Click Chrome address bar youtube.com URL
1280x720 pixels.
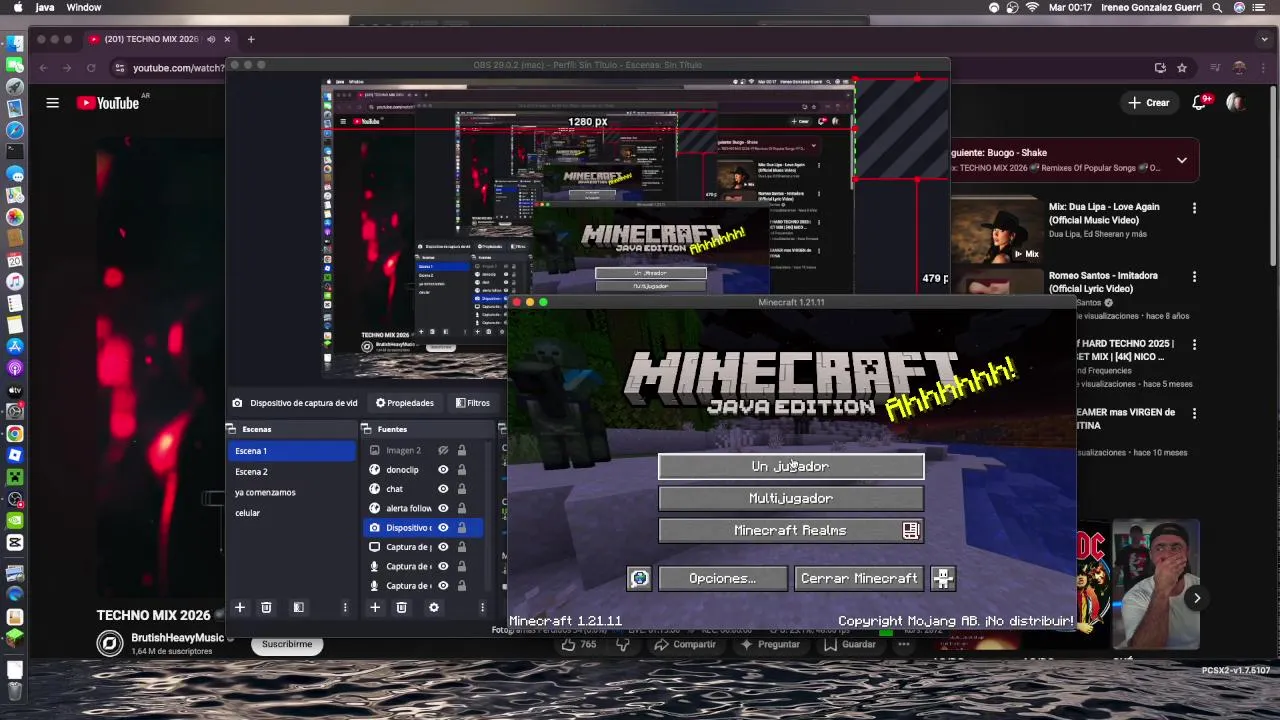pyautogui.click(x=178, y=68)
